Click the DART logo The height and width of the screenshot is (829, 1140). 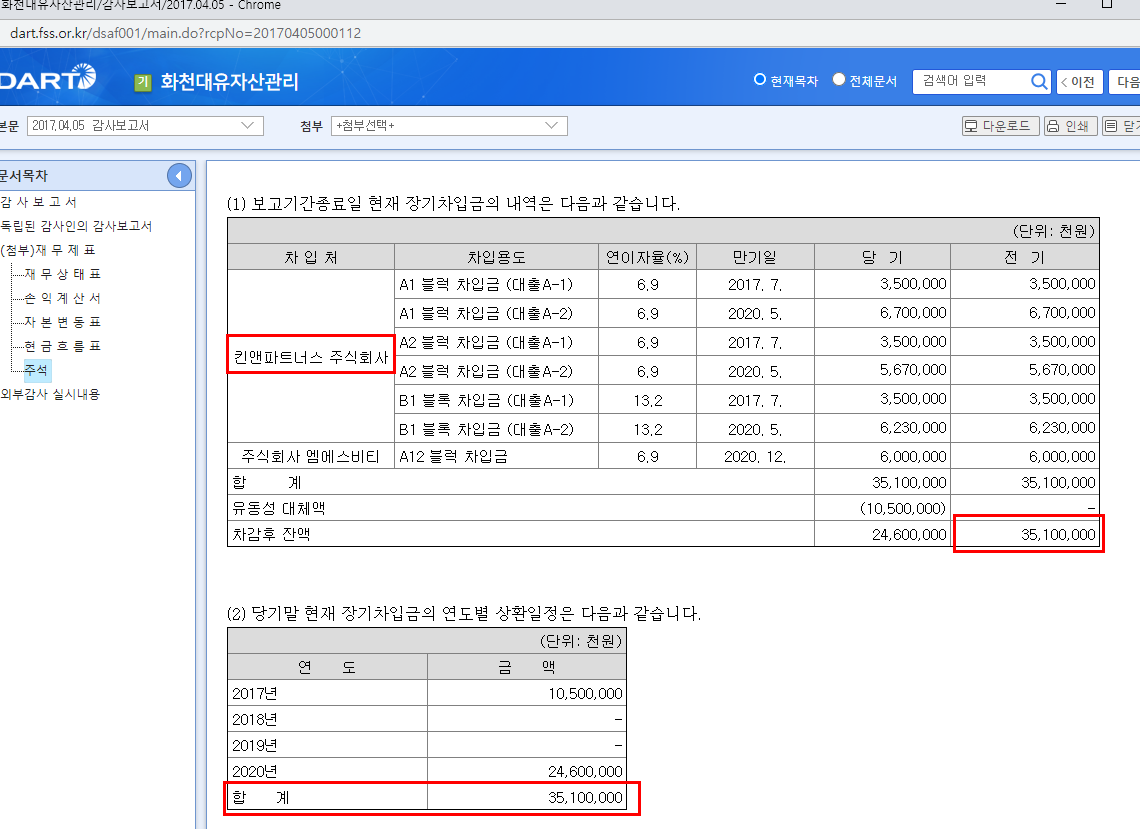coord(48,78)
